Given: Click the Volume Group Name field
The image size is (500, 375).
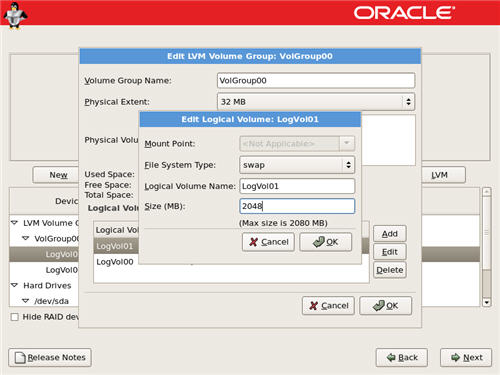Looking at the screenshot, I should click(x=316, y=80).
